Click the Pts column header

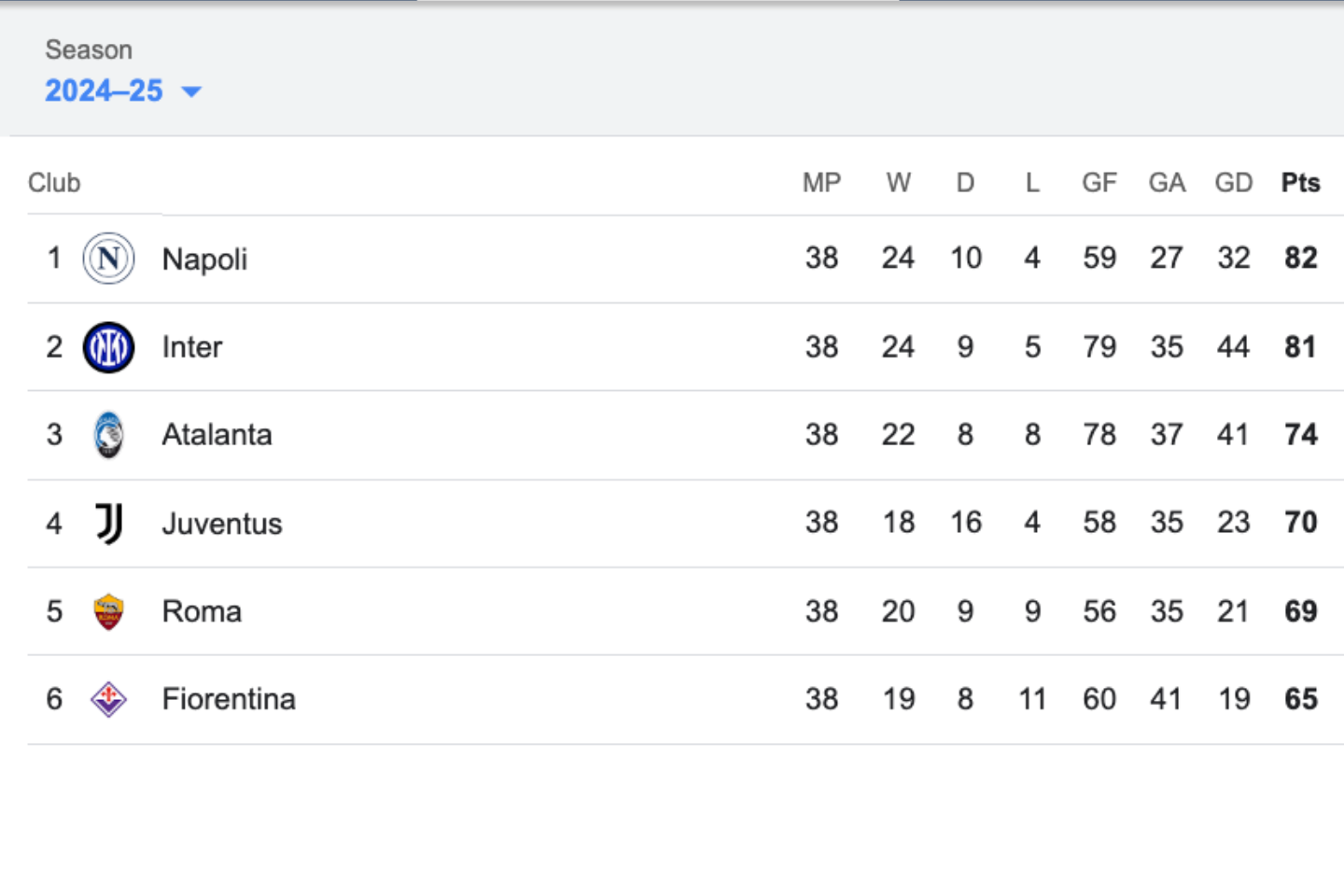coord(1300,183)
